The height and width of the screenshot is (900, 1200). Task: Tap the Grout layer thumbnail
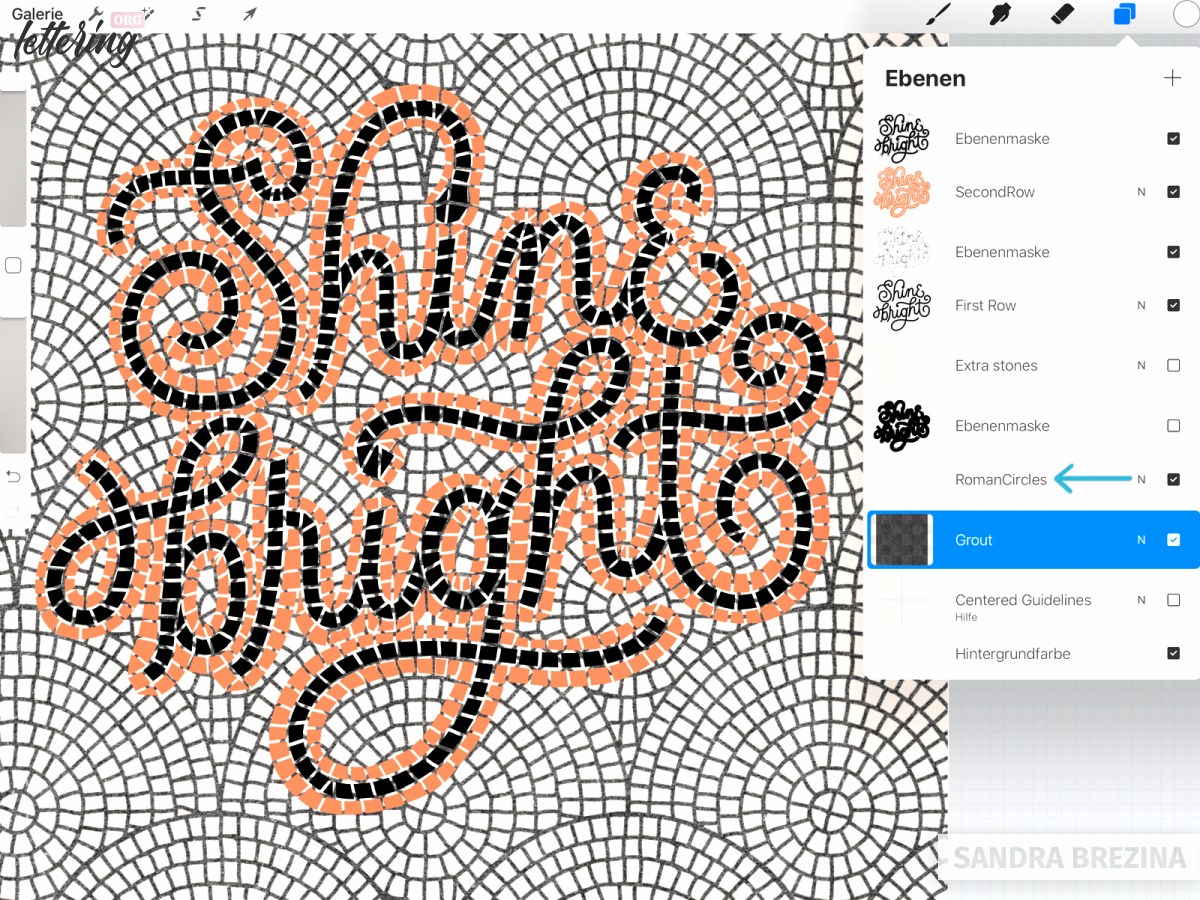point(902,540)
